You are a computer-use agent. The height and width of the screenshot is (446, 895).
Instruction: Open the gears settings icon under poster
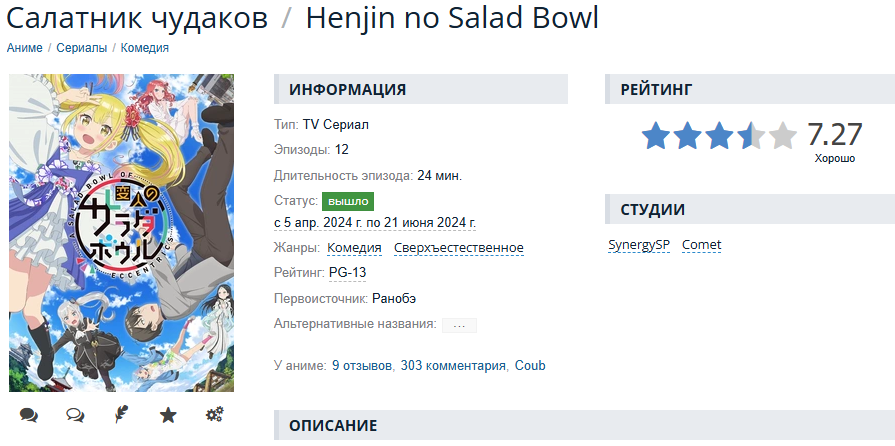(215, 415)
